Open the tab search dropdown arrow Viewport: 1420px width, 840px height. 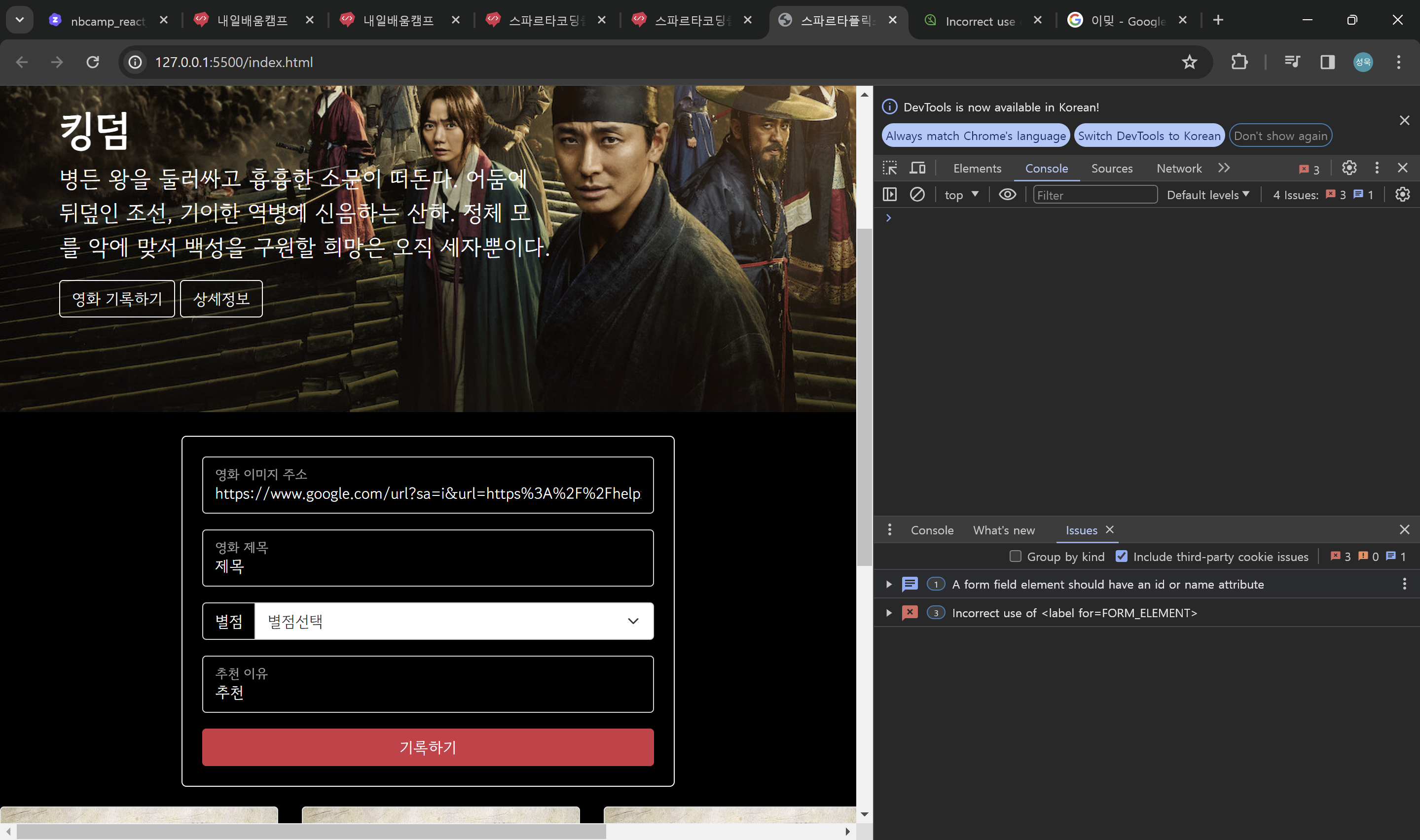(x=20, y=20)
